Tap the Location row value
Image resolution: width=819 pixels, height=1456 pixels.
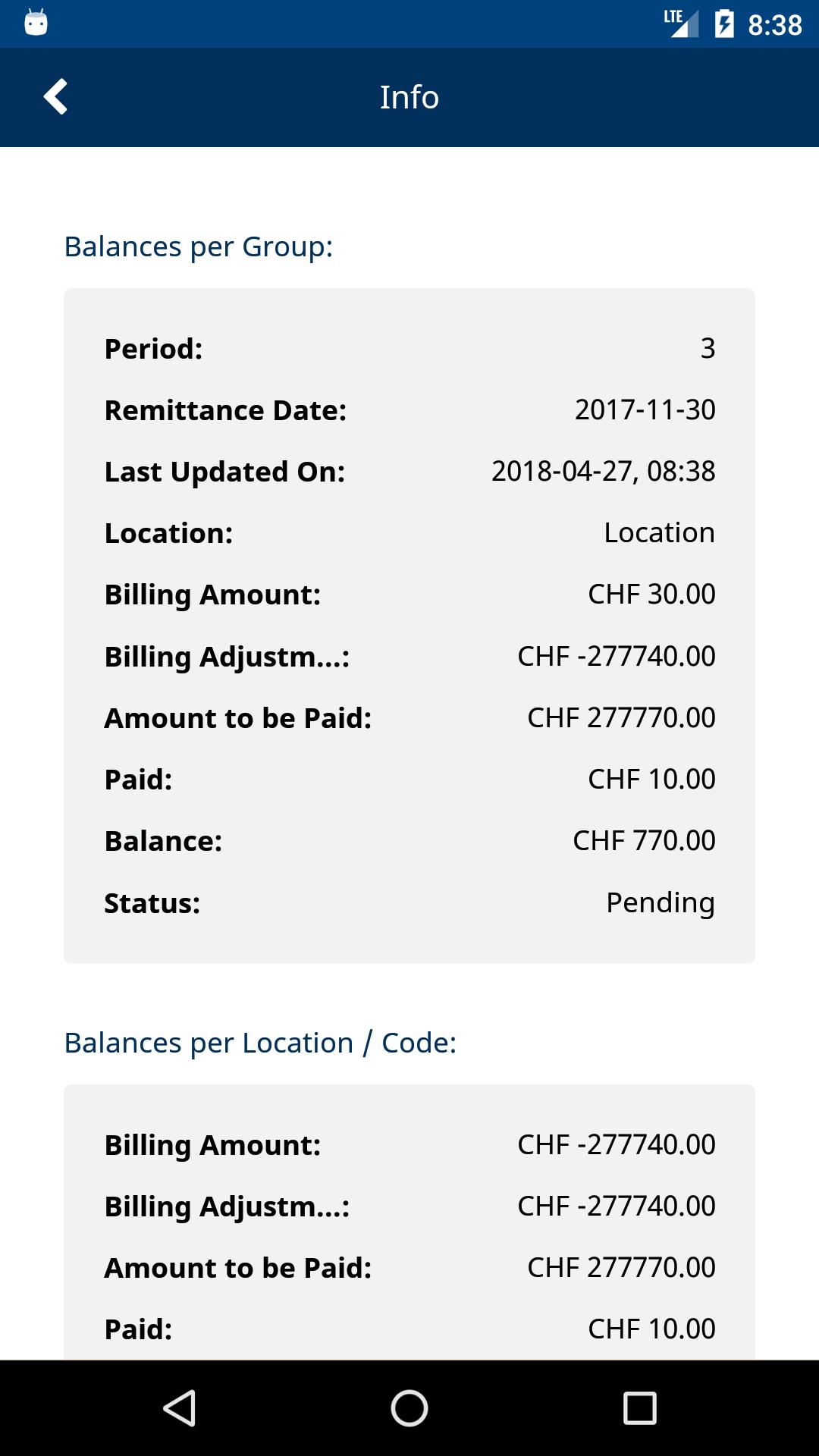pos(659,532)
